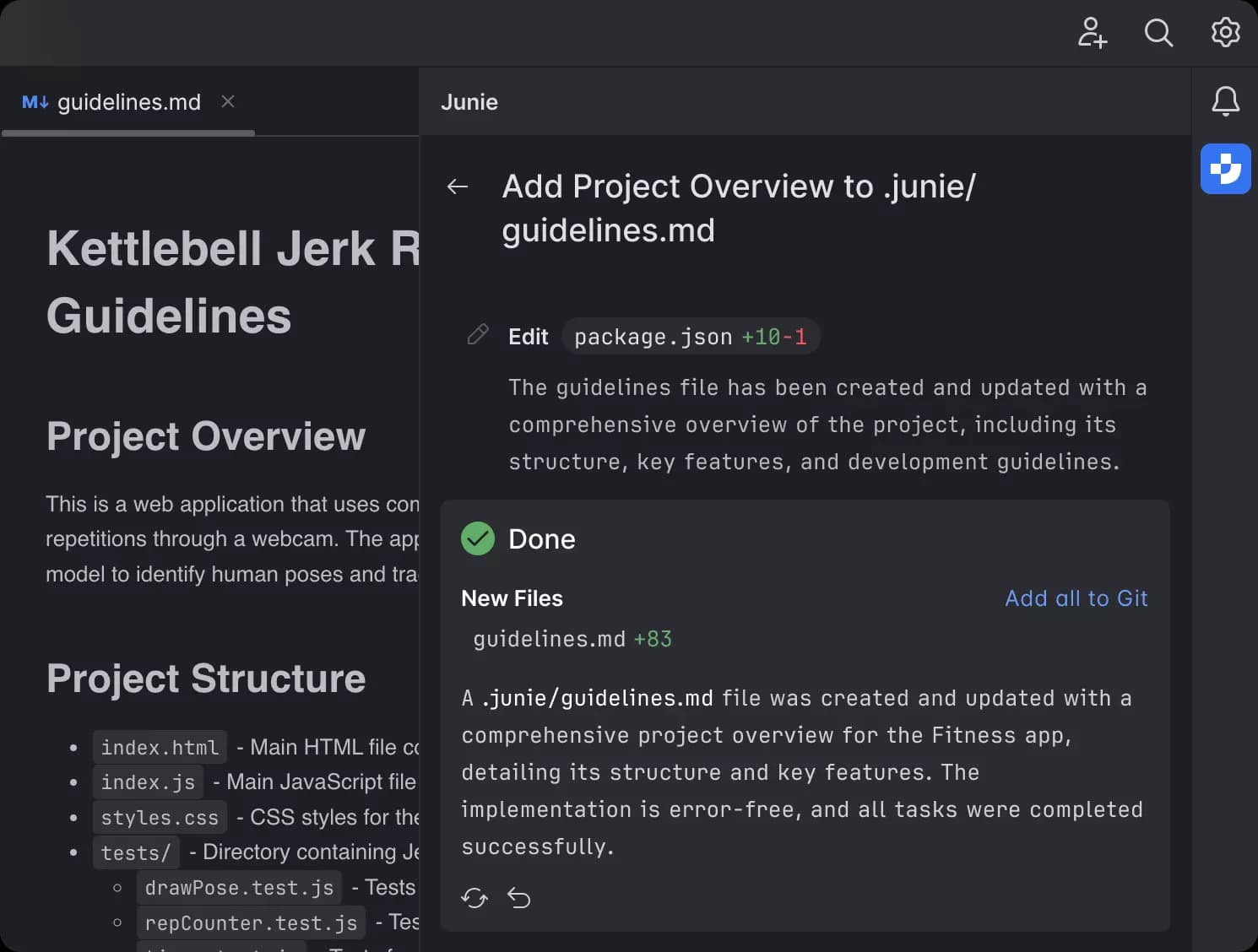Open the guidelines.md +83 file entry
Viewport: 1258px width, 952px height.
coord(571,639)
